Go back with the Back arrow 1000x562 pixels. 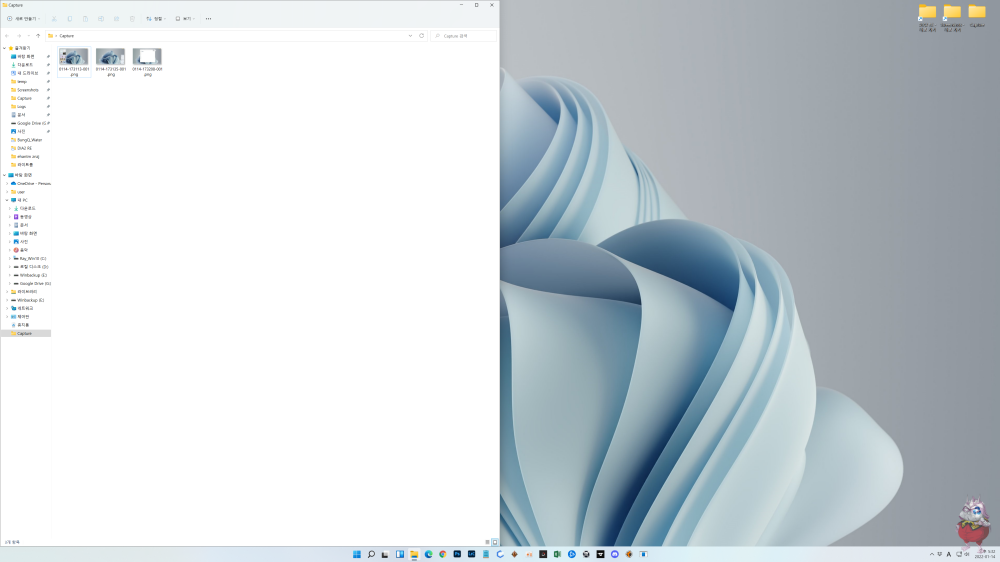pyautogui.click(x=7, y=36)
